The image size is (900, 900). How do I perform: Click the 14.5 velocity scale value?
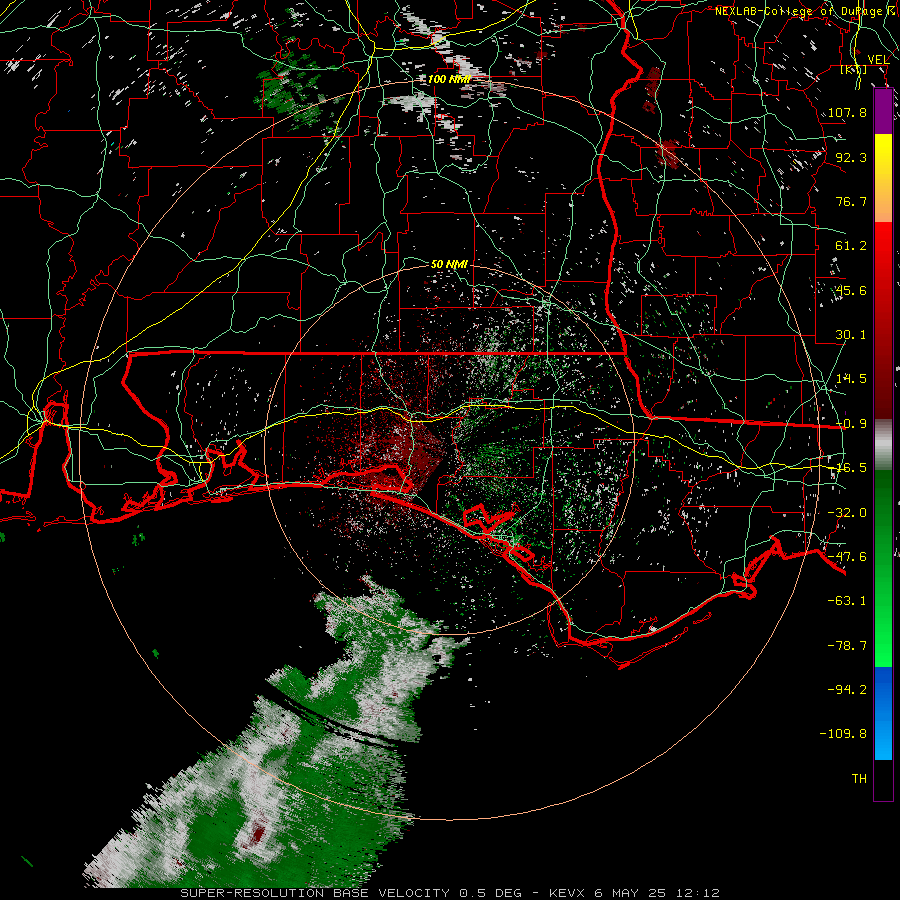851,379
